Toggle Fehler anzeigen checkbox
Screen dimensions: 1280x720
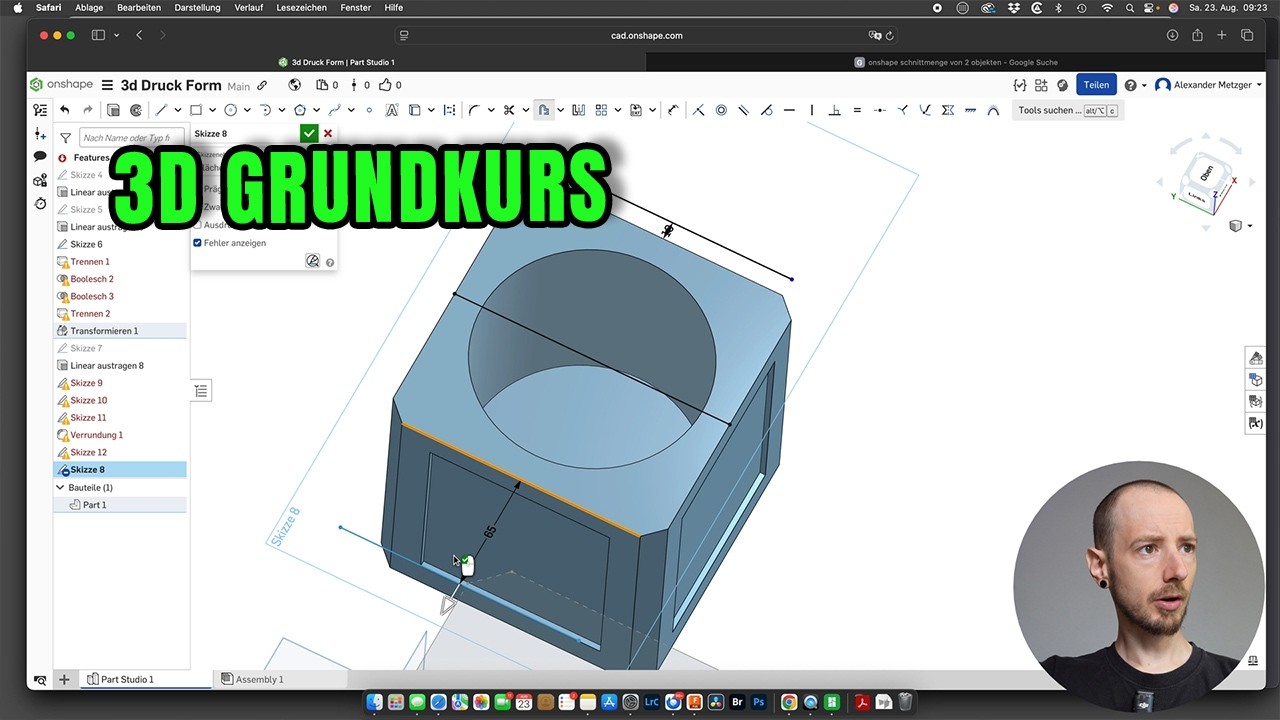[197, 243]
